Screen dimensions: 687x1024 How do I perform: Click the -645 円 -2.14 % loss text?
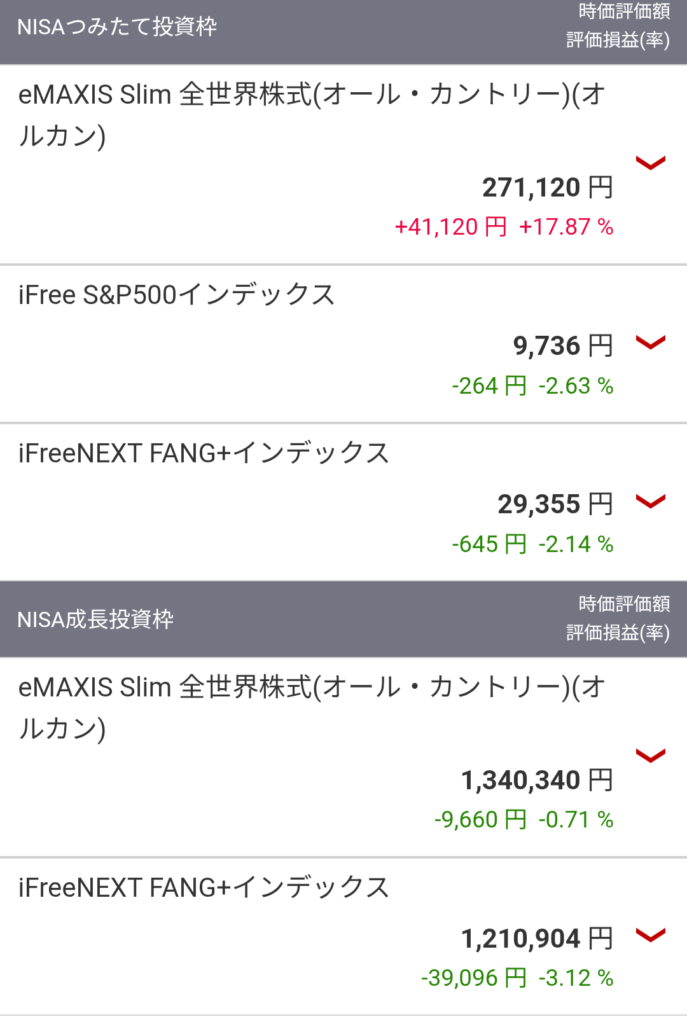click(532, 544)
